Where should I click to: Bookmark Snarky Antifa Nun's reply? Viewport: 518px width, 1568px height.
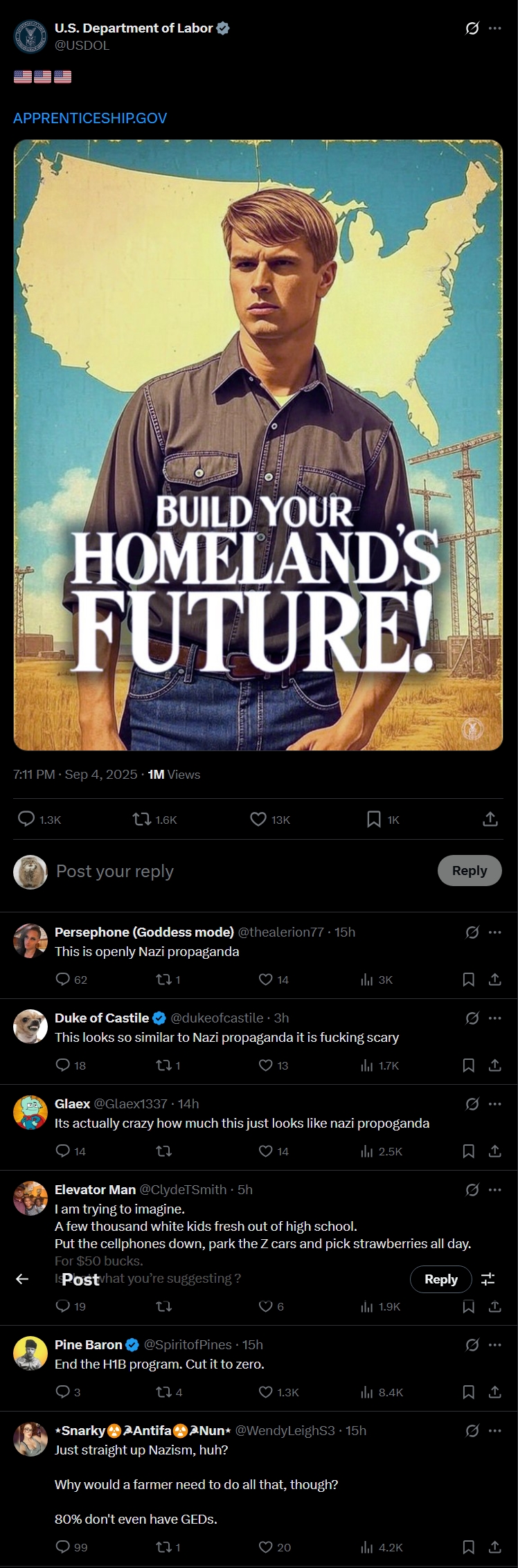tap(469, 1547)
